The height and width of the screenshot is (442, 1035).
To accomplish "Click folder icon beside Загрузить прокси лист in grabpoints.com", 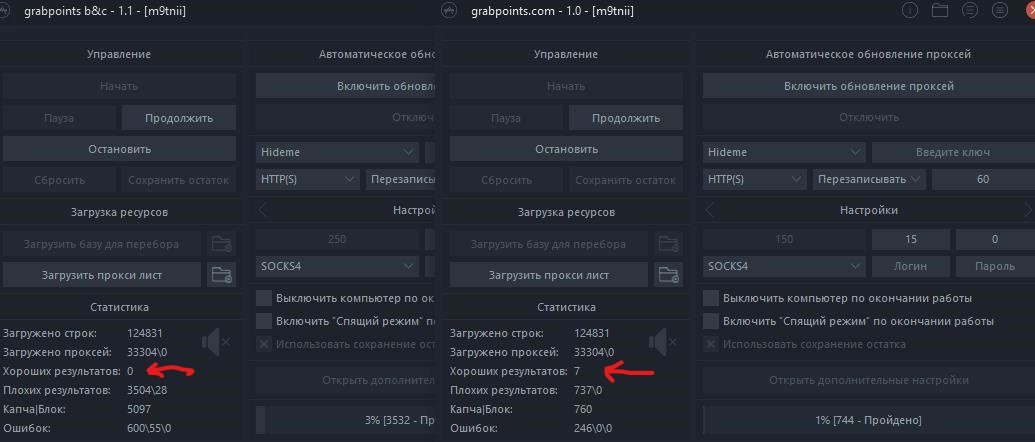I will pyautogui.click(x=669, y=274).
